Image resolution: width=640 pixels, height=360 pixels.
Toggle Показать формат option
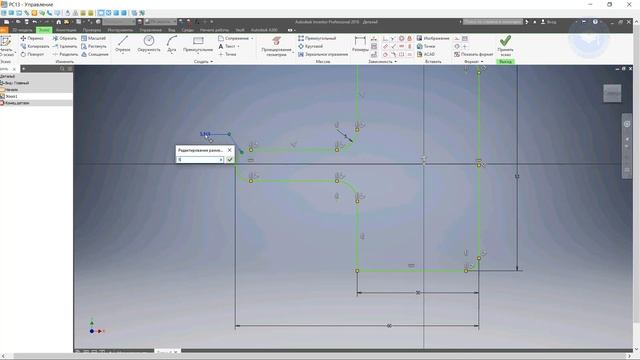473,54
